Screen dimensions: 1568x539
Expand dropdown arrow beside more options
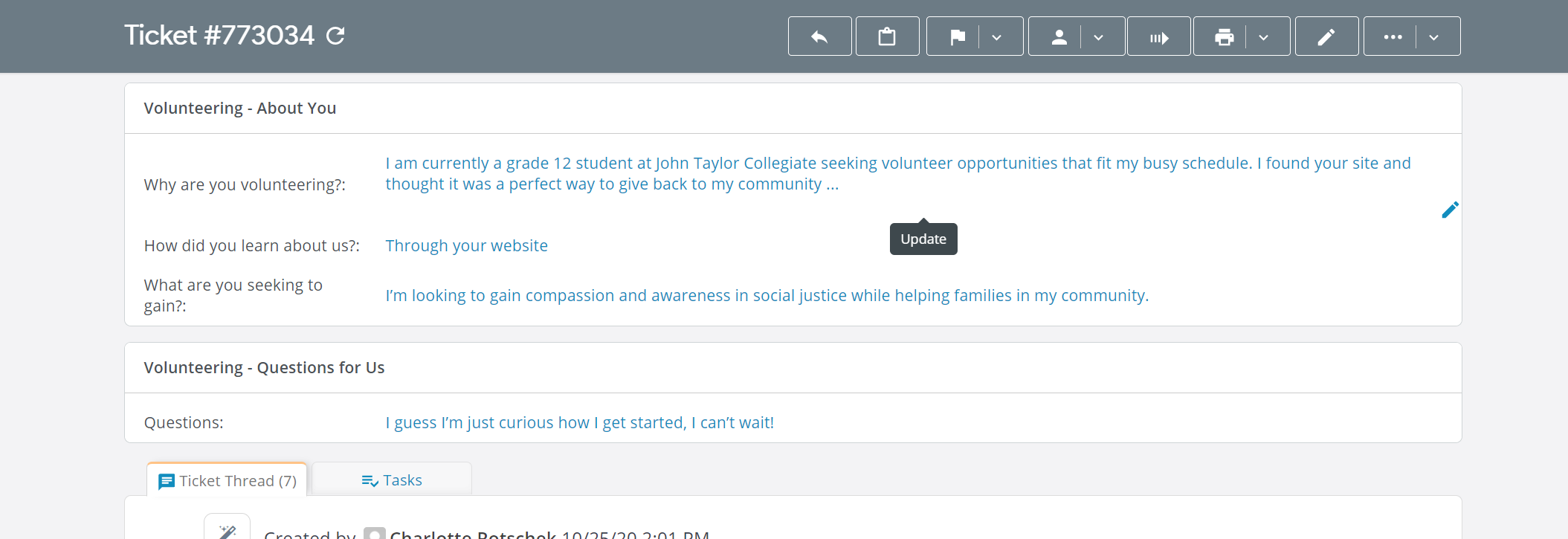(x=1433, y=37)
